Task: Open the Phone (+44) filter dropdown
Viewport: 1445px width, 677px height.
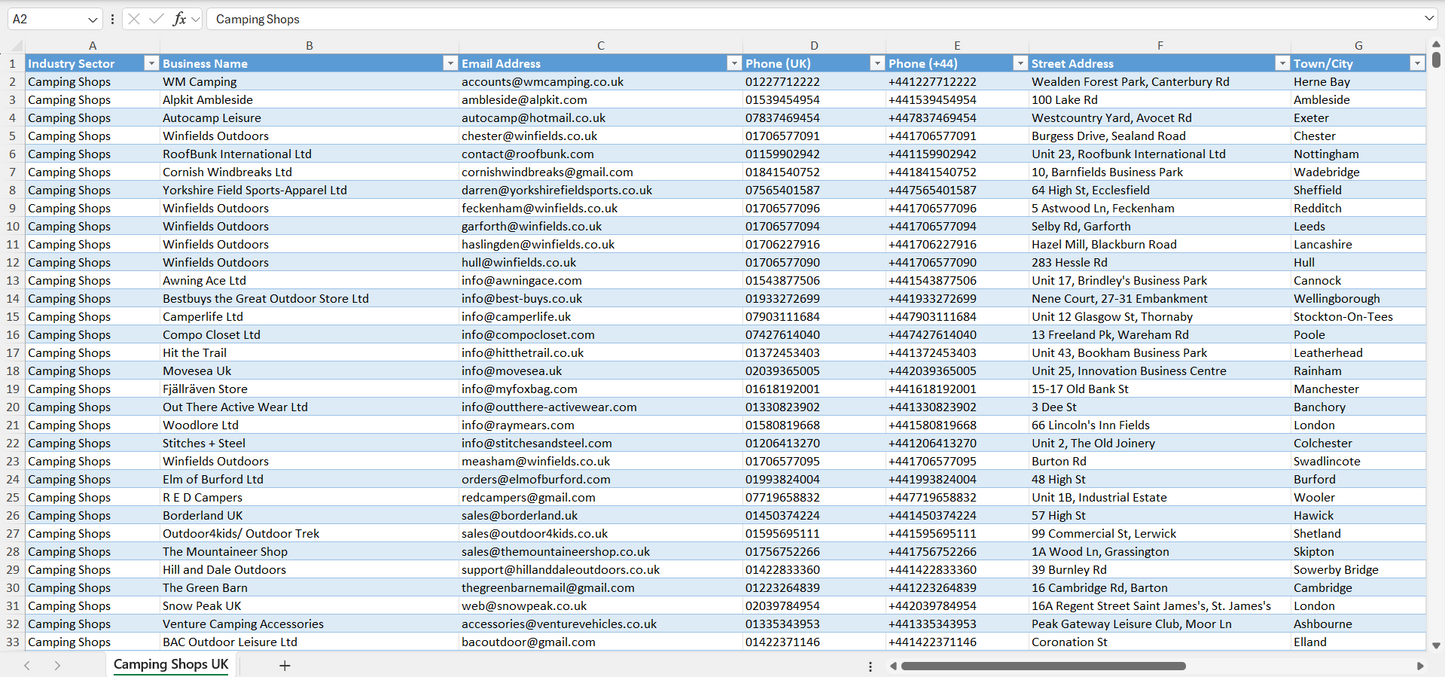Action: (1020, 63)
